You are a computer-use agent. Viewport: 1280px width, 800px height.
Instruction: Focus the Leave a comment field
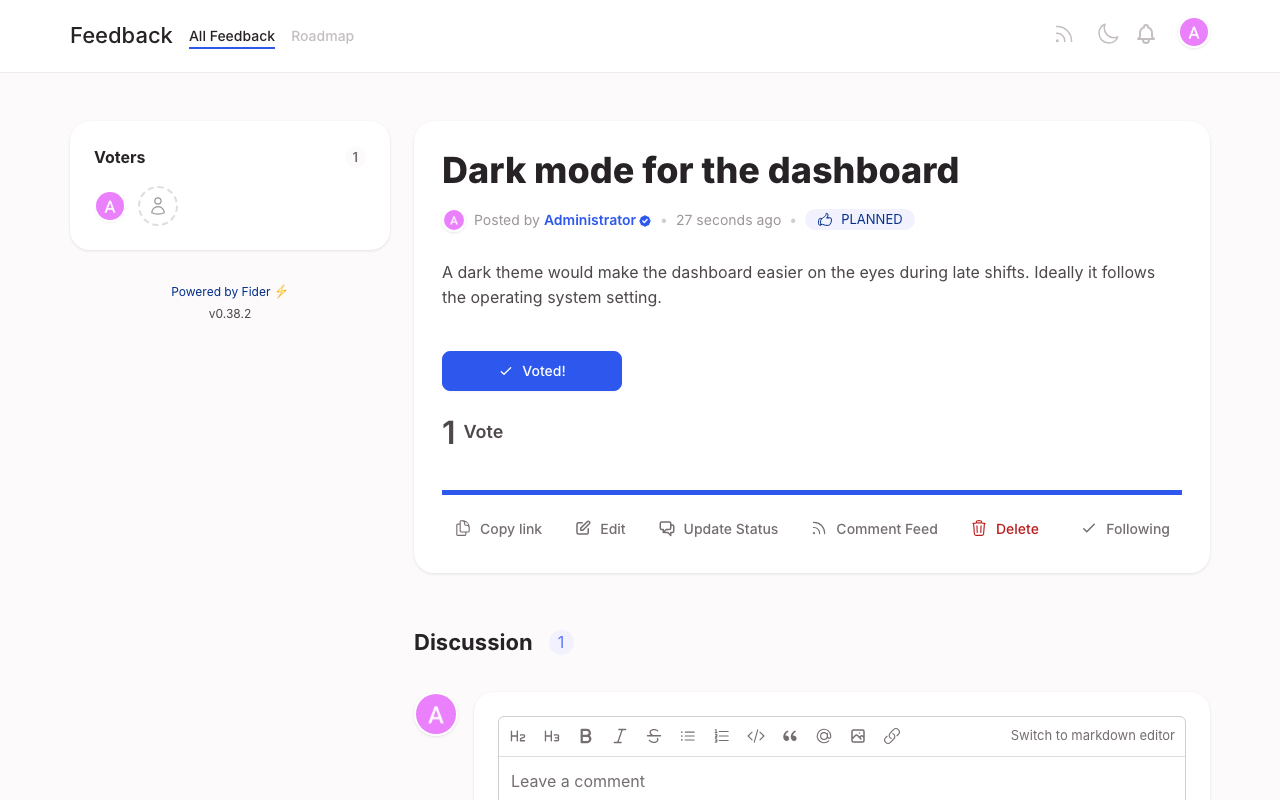pos(842,781)
